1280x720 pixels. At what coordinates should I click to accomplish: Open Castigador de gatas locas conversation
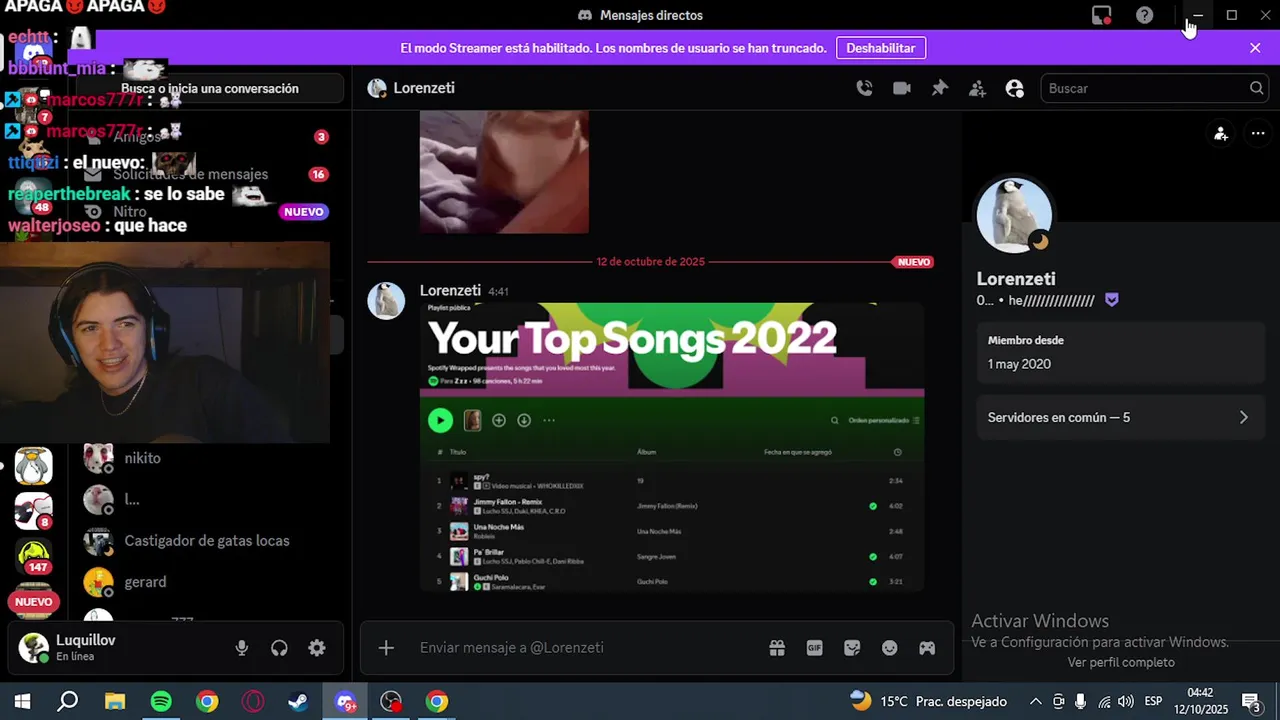(208, 541)
